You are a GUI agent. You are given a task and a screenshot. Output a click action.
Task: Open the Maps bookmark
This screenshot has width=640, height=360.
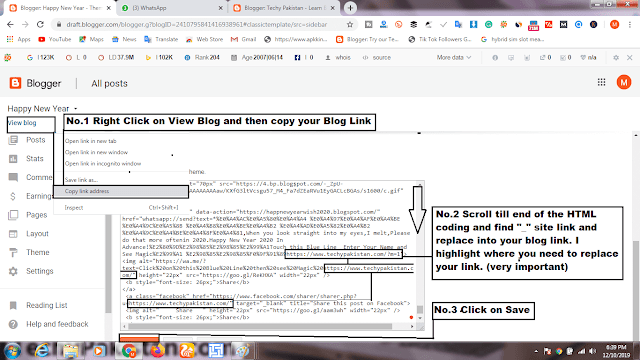pyautogui.click(x=91, y=40)
